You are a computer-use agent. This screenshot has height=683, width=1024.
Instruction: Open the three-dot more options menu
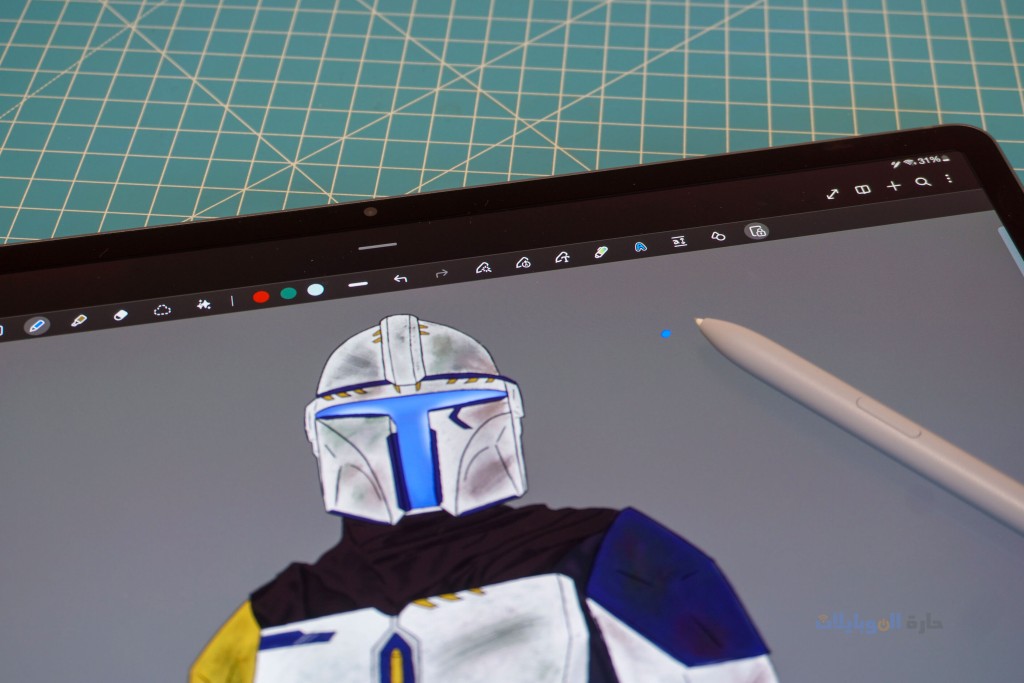tap(949, 178)
